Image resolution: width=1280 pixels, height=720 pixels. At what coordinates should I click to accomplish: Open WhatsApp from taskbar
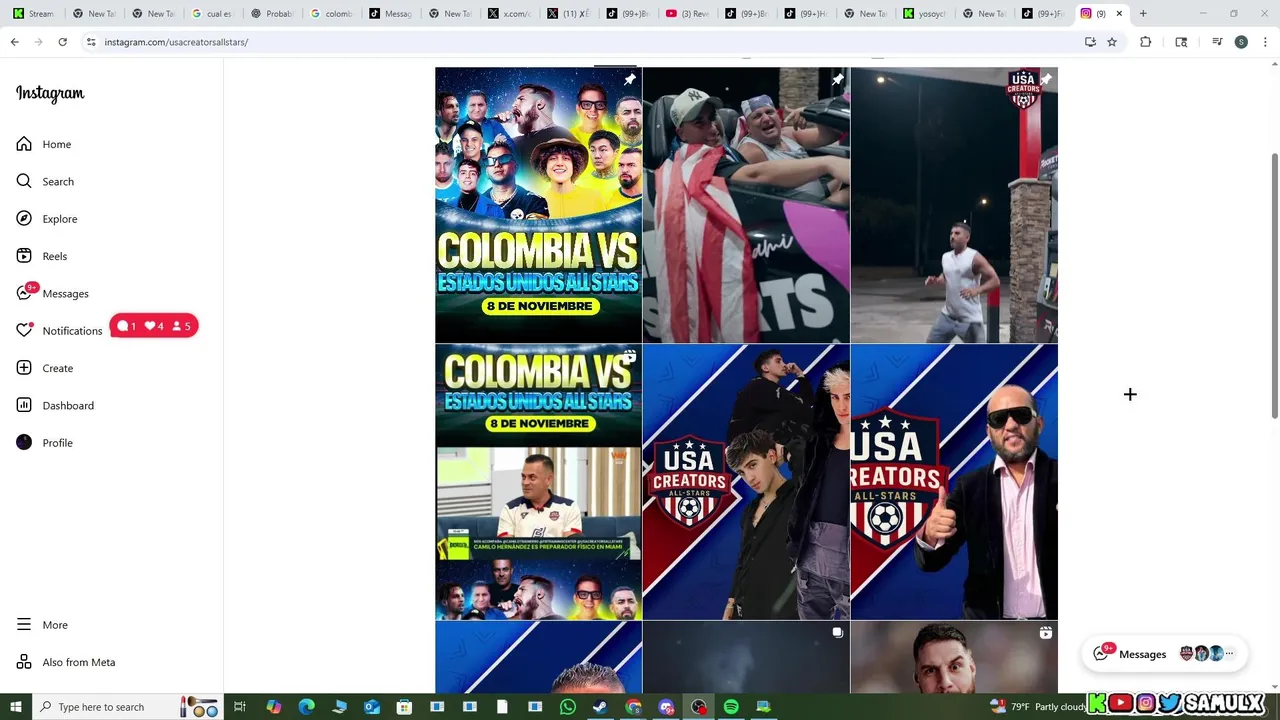[568, 707]
